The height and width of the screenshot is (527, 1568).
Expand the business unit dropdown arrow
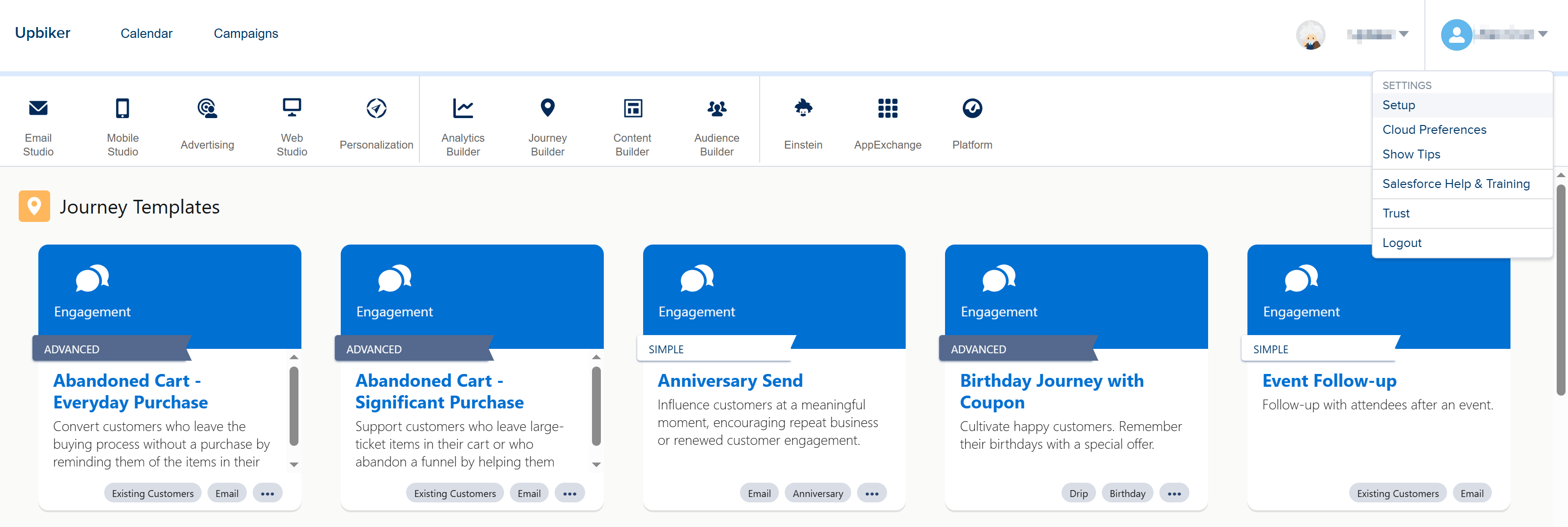coord(1404,34)
